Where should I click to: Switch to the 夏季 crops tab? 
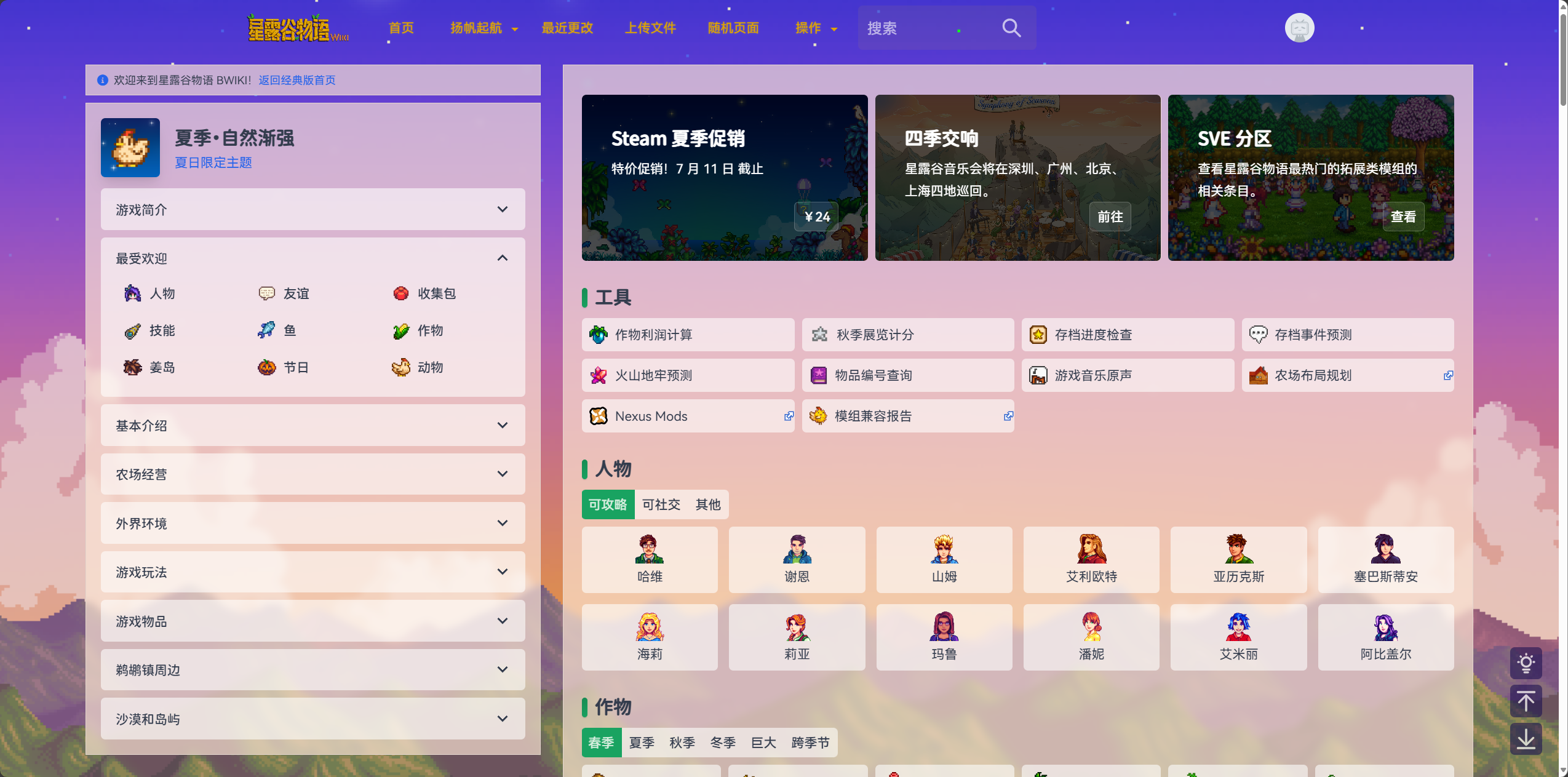click(x=642, y=743)
